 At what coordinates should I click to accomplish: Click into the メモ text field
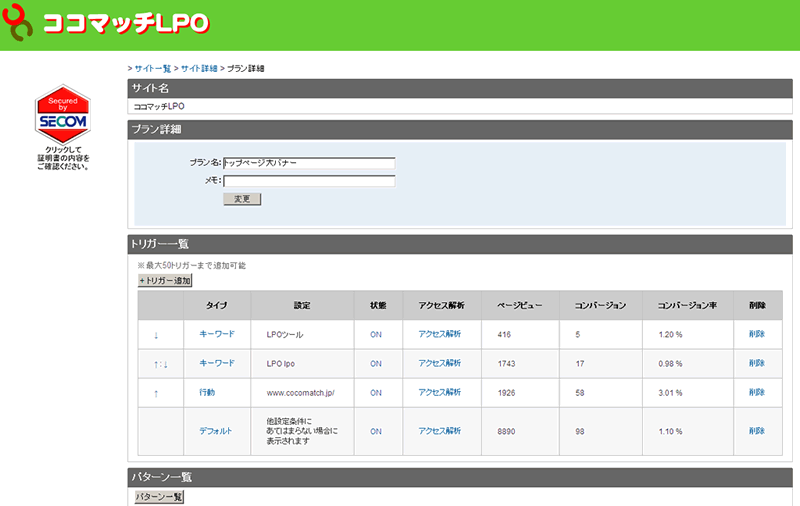point(309,181)
